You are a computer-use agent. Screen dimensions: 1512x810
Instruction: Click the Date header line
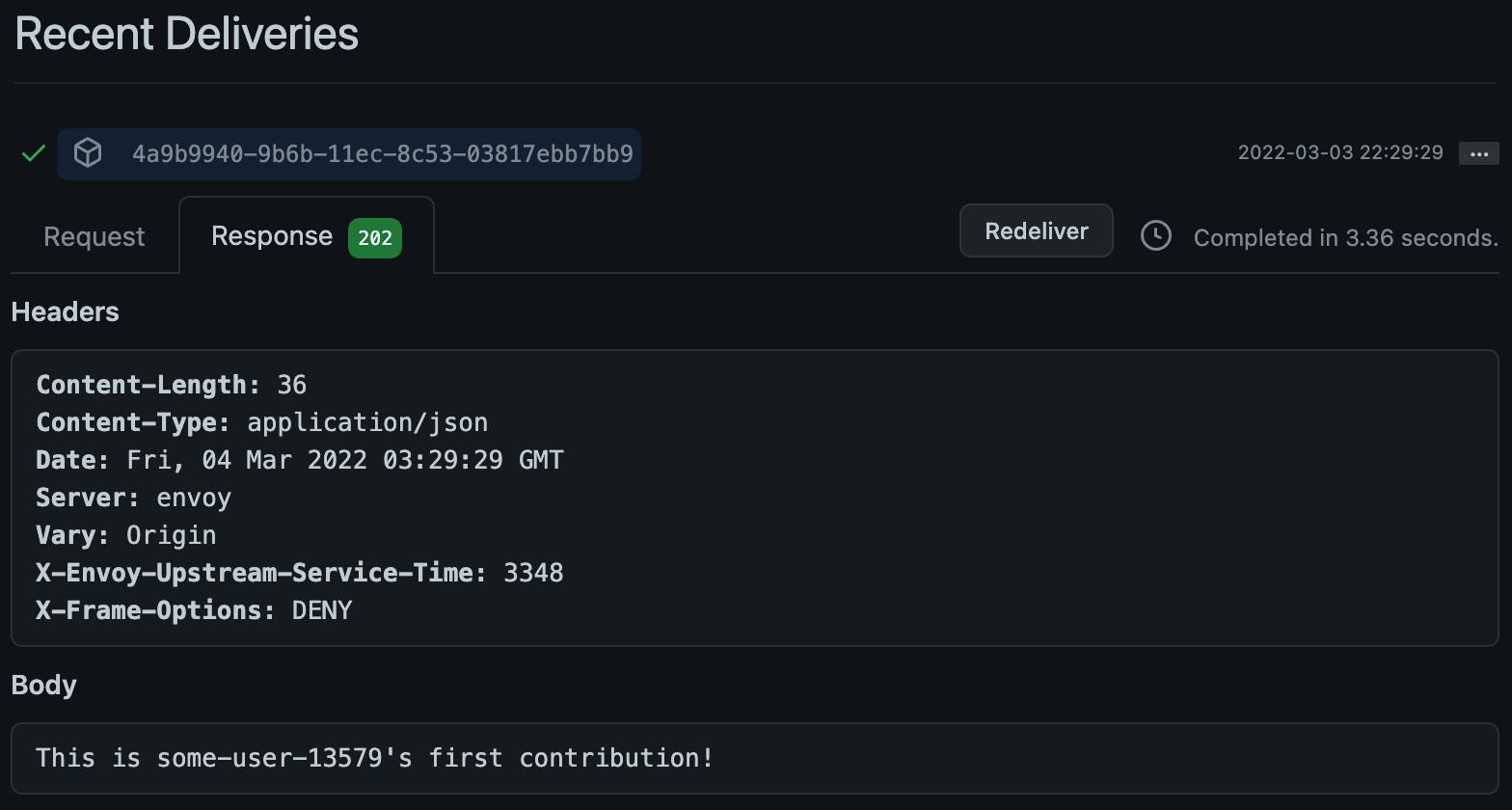pos(300,460)
